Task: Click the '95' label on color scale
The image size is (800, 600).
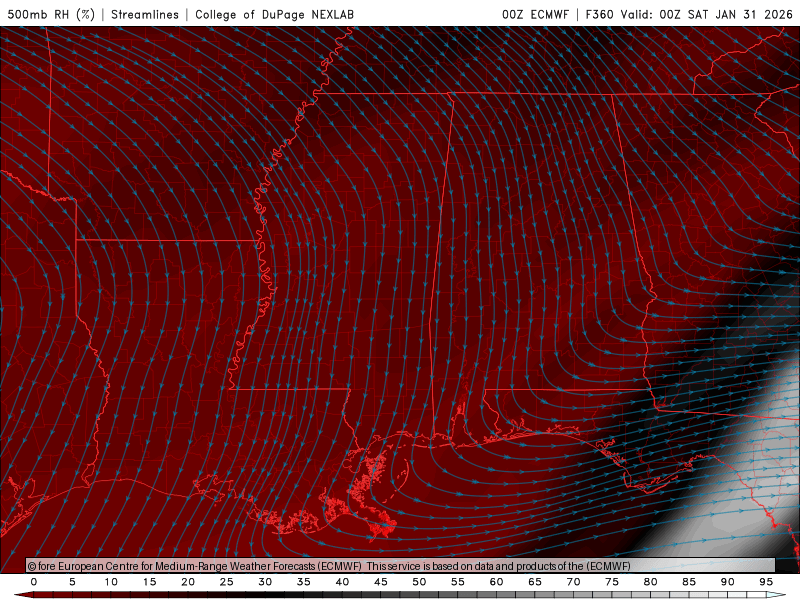Action: 766,582
